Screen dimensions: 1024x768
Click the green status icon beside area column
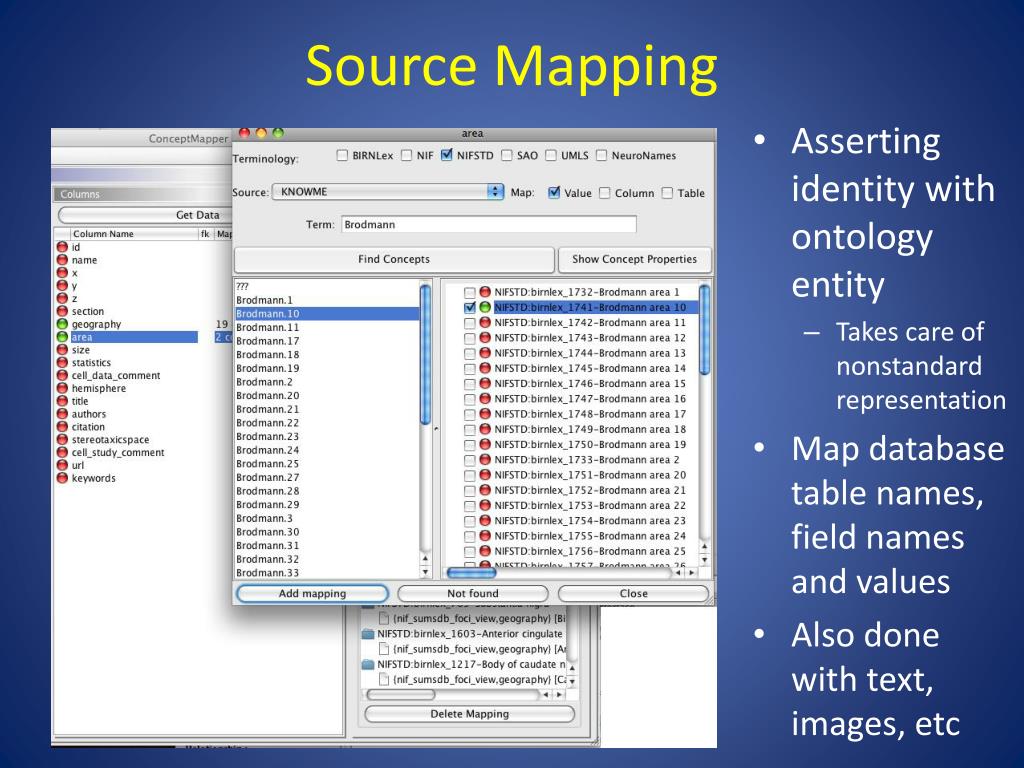tap(62, 337)
